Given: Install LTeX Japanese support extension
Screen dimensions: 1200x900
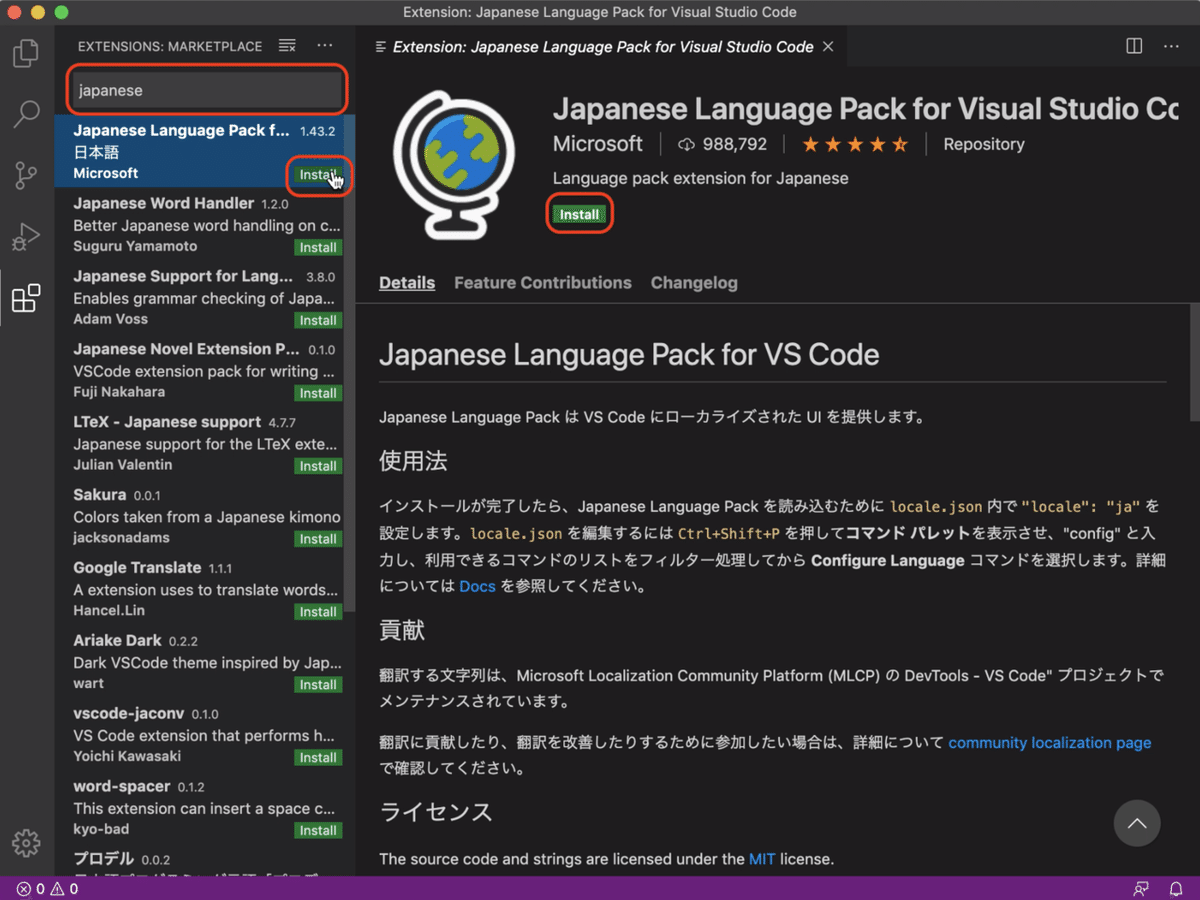Looking at the screenshot, I should tap(318, 467).
